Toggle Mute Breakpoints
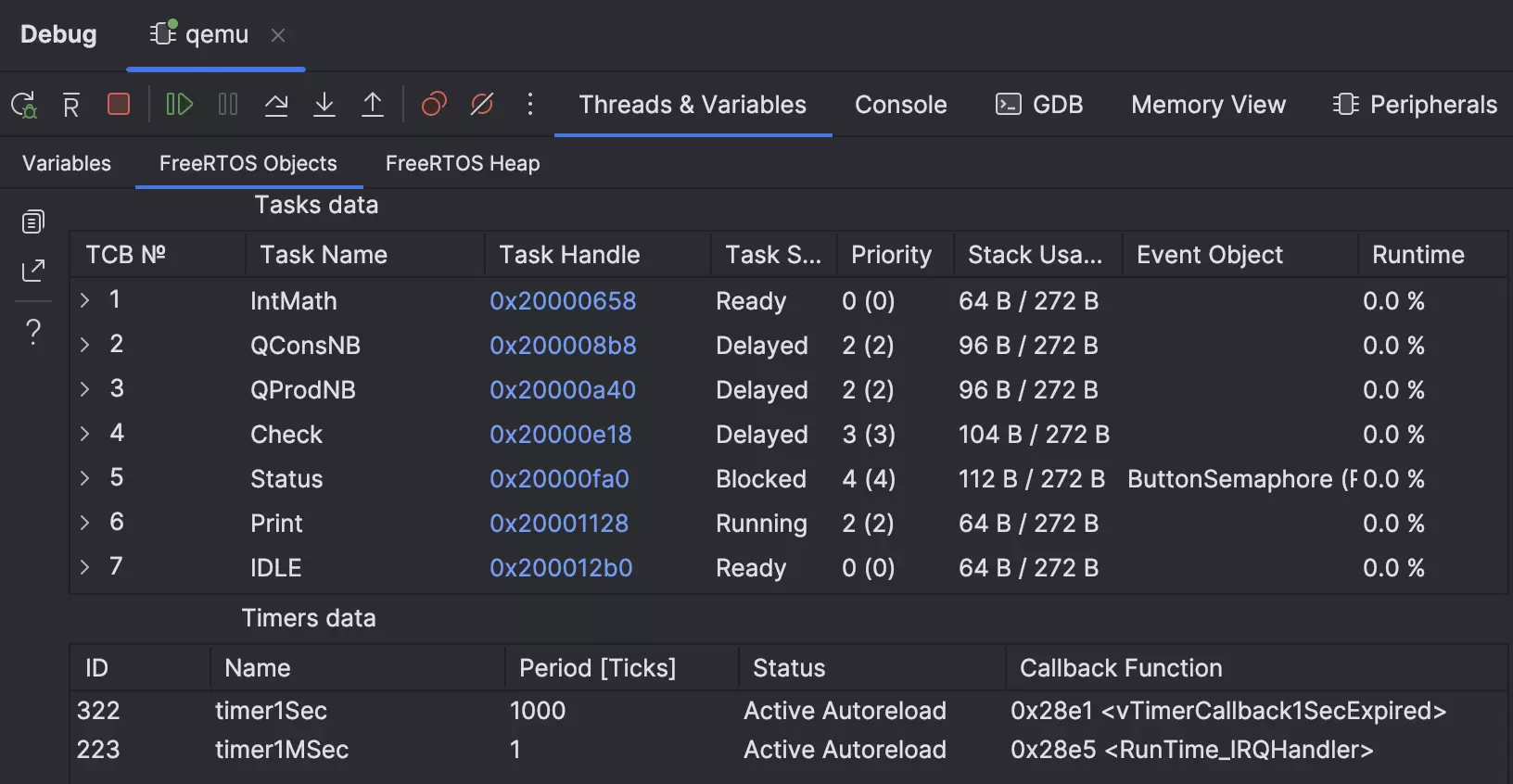This screenshot has height=784, width=1513. pyautogui.click(x=482, y=104)
